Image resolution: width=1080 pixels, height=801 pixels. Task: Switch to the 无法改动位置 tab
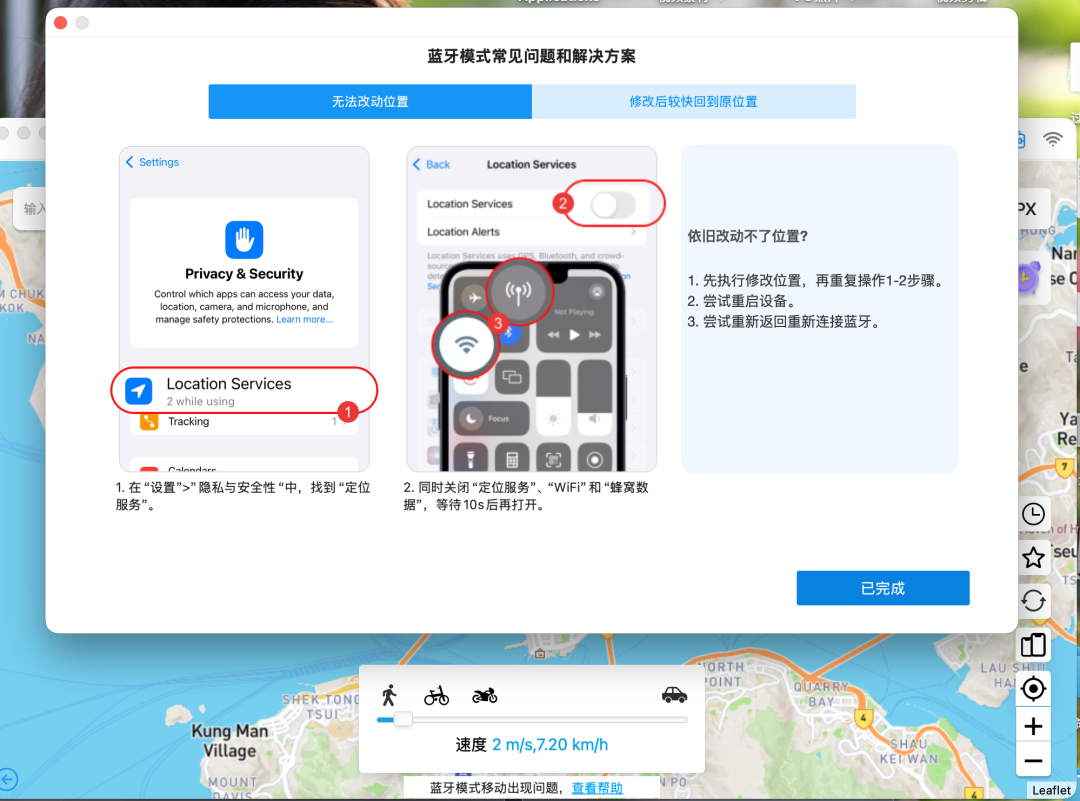[x=370, y=101]
